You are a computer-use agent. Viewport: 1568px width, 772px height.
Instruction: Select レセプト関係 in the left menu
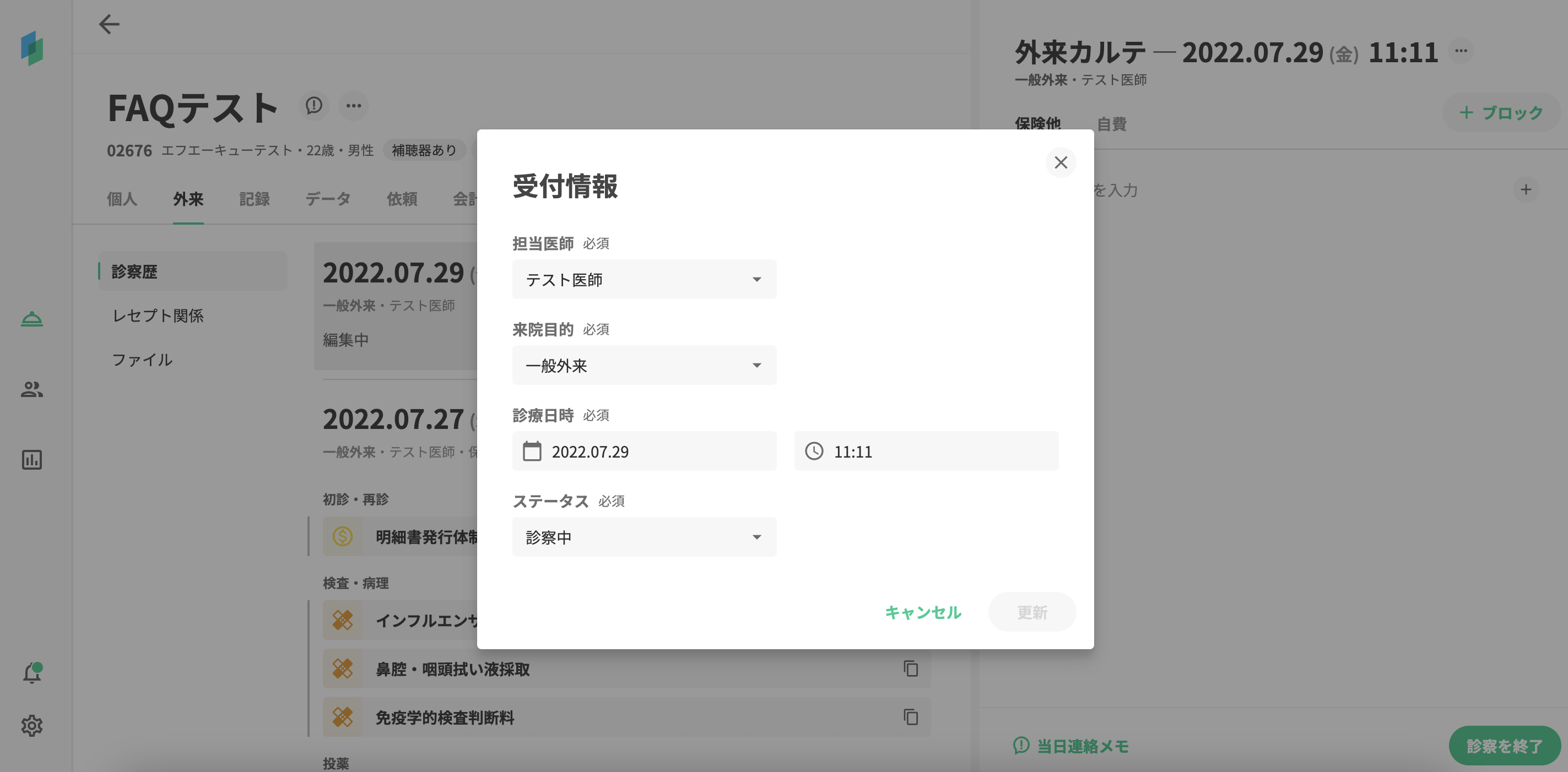pos(158,316)
